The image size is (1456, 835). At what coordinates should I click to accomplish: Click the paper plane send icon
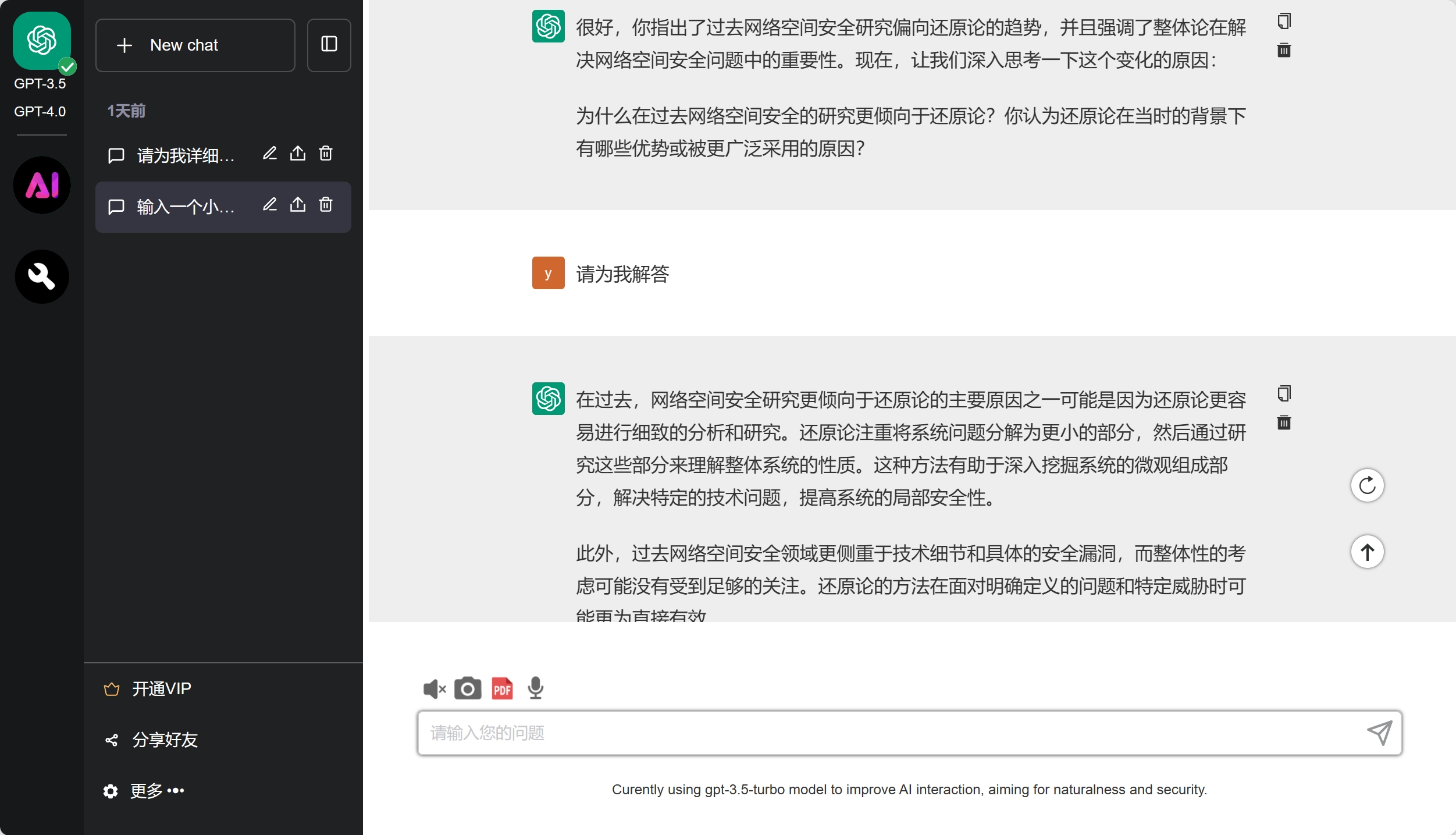tap(1379, 733)
